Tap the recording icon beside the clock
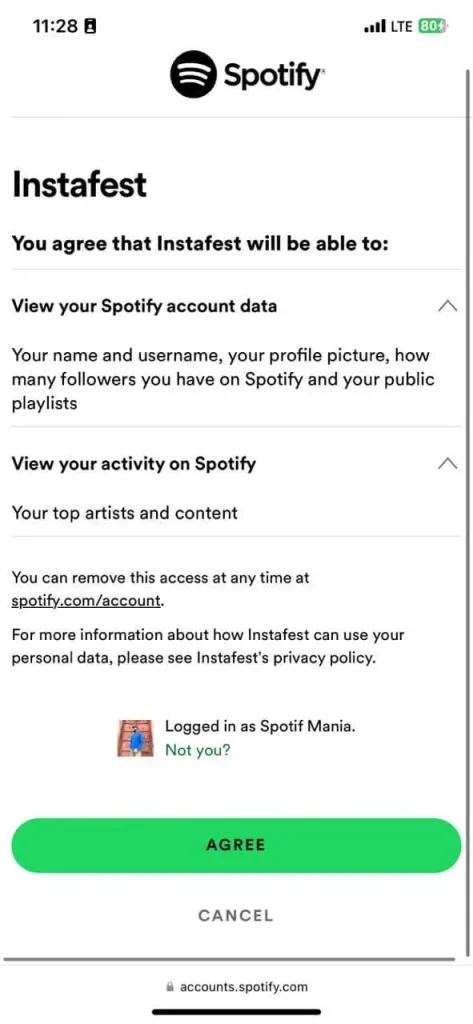The width and height of the screenshot is (473, 1024). pyautogui.click(x=90, y=27)
